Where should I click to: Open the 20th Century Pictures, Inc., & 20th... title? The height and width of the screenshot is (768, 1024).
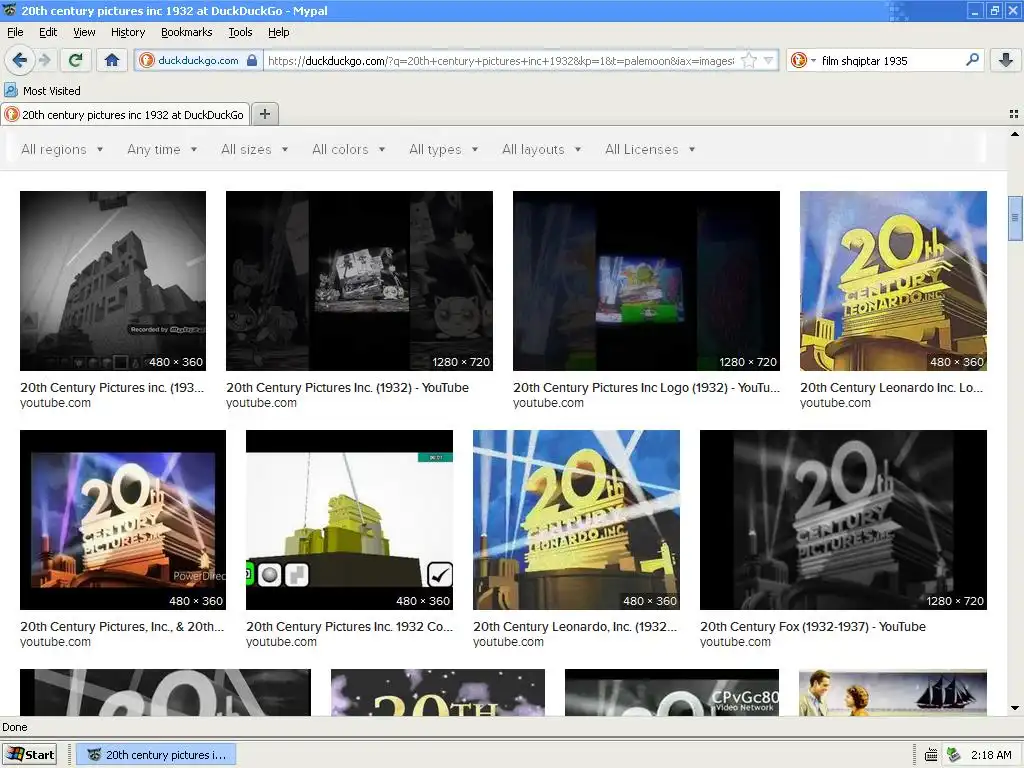coord(122,626)
